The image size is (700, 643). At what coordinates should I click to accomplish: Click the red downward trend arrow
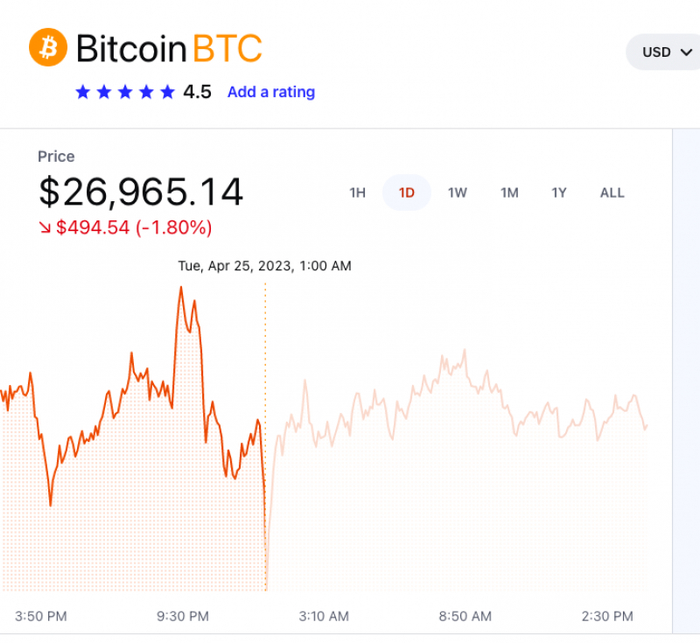45,228
